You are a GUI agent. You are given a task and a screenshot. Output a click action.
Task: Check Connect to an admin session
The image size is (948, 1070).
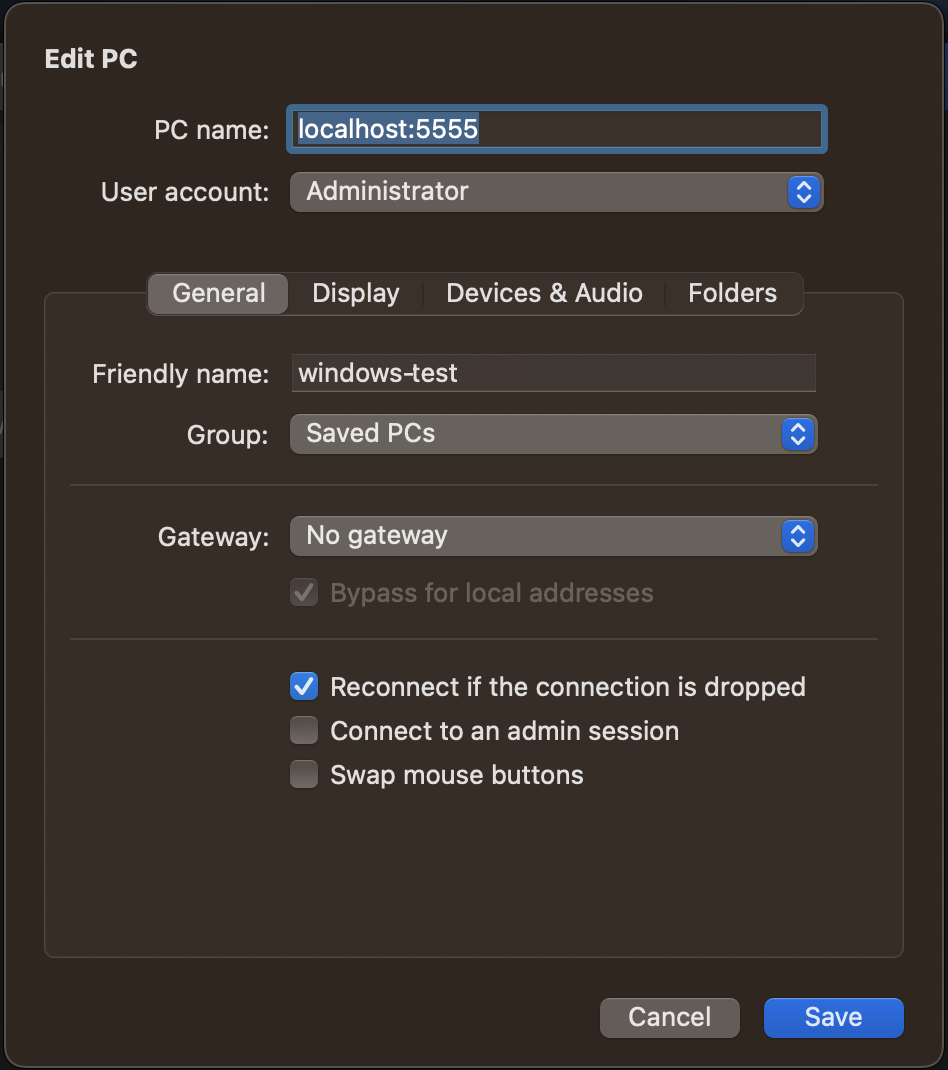coord(304,730)
